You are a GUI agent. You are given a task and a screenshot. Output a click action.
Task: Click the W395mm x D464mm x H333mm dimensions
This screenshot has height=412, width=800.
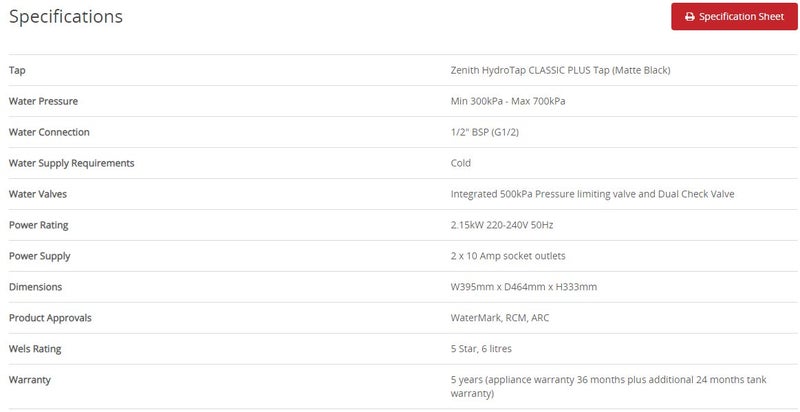[x=523, y=287]
